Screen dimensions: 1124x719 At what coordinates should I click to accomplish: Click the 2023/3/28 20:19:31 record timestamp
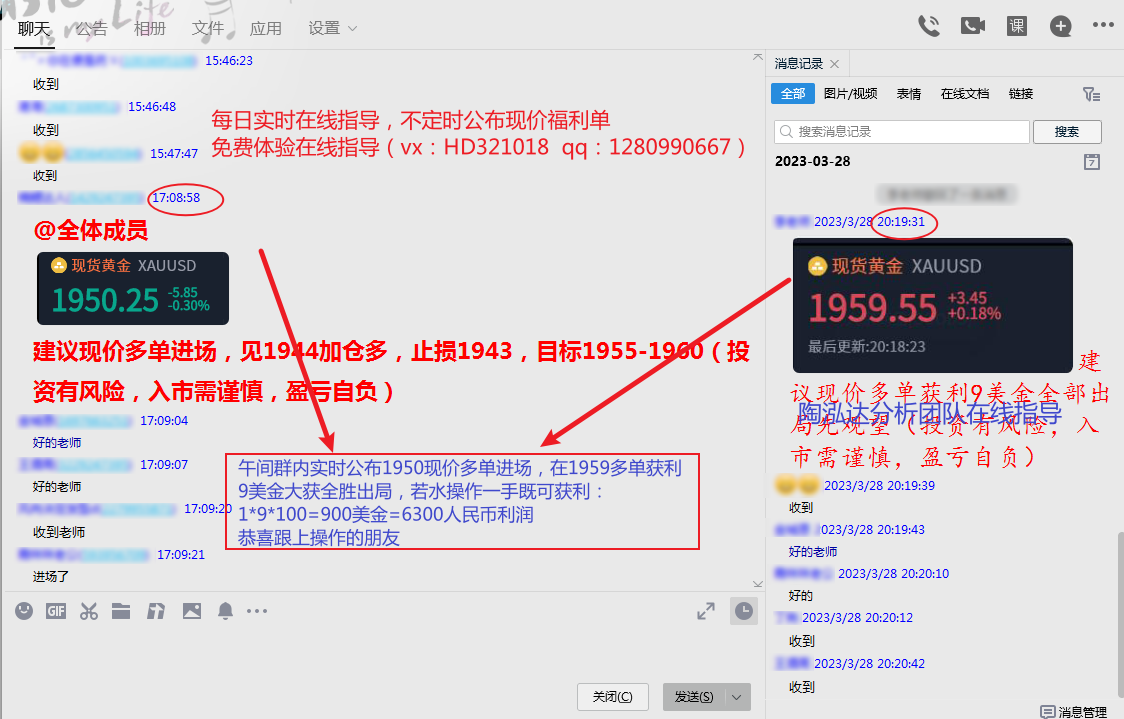pos(870,222)
